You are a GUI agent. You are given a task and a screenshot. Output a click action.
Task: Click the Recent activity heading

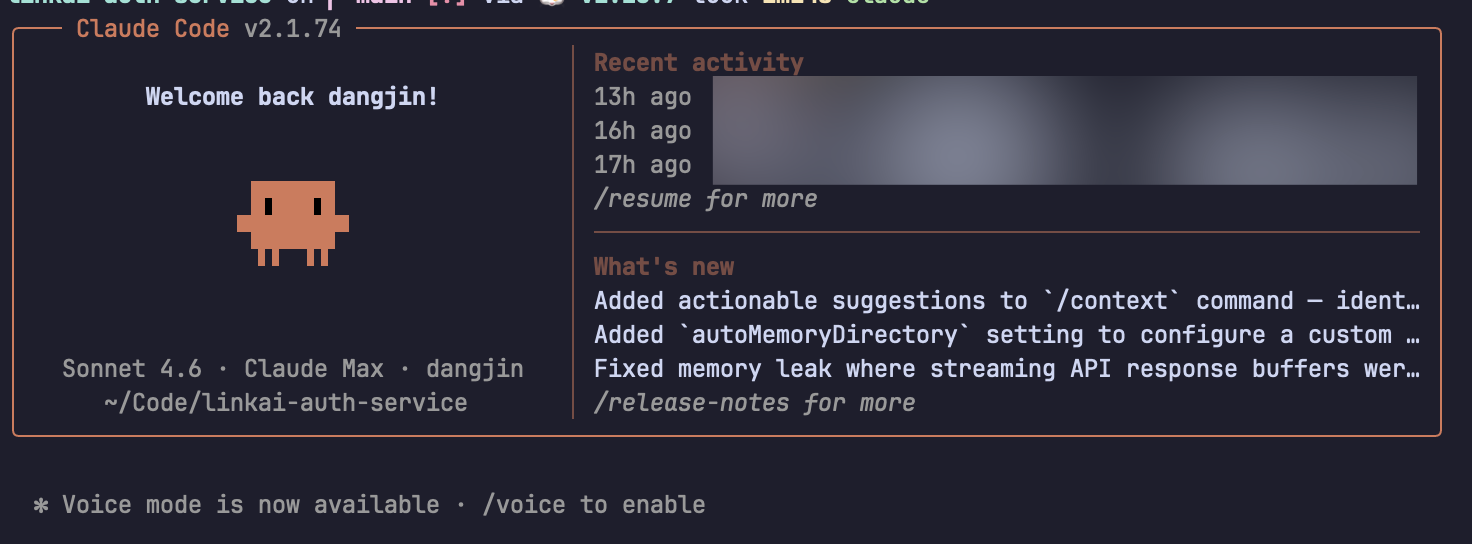click(698, 63)
